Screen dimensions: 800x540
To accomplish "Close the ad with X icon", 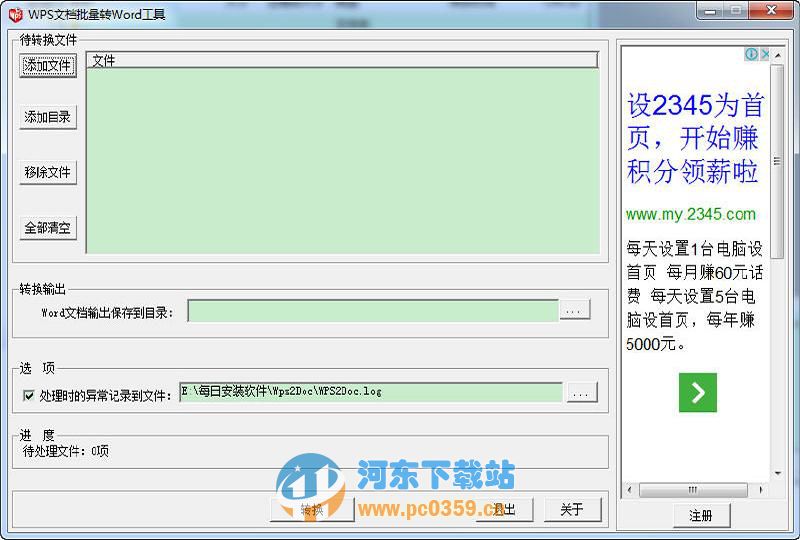I will 765,54.
